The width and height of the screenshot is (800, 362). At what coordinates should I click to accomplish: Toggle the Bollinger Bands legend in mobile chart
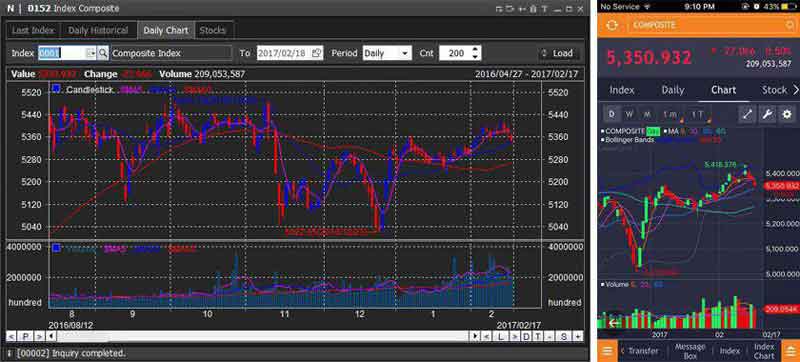tap(629, 139)
